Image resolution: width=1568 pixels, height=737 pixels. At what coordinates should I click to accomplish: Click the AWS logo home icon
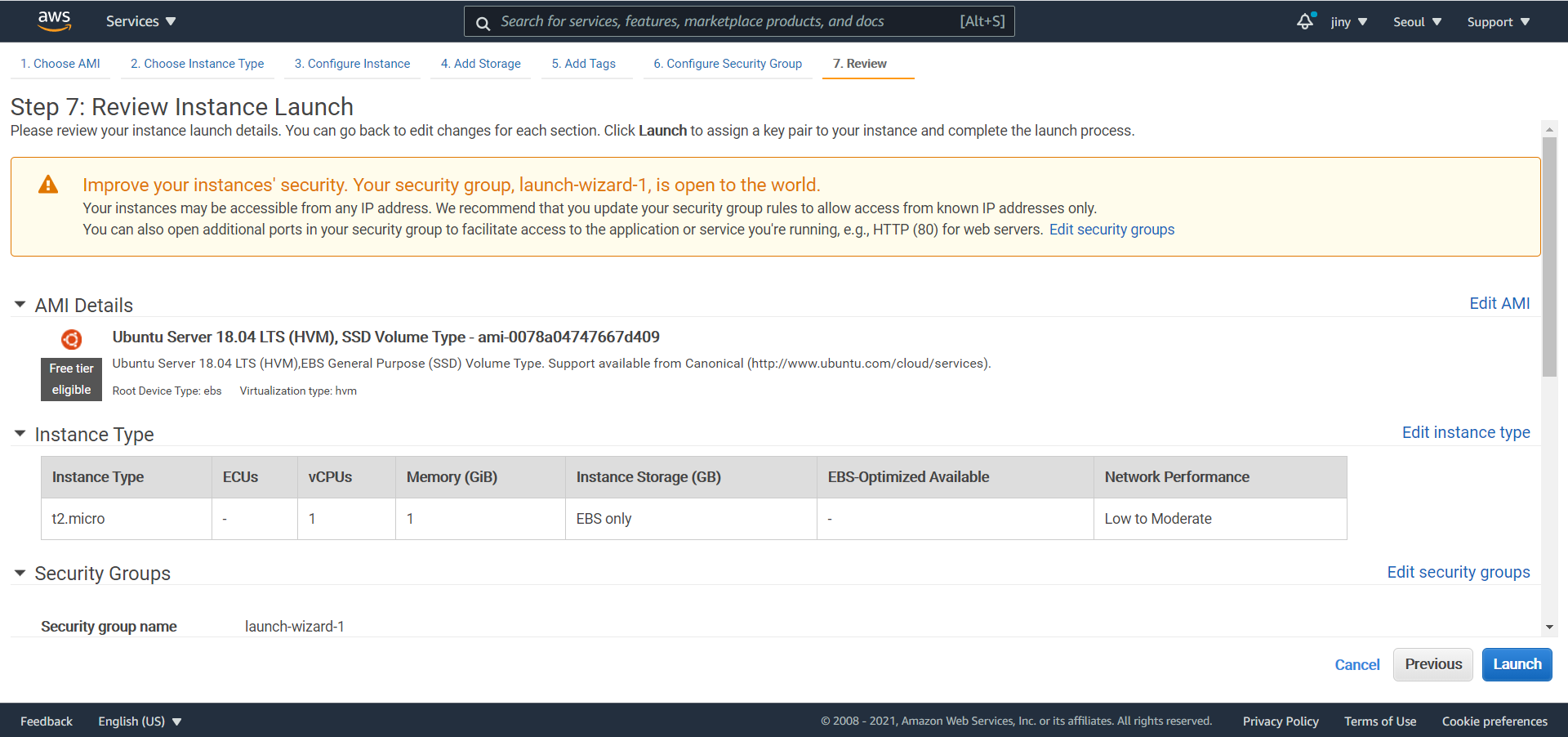54,21
